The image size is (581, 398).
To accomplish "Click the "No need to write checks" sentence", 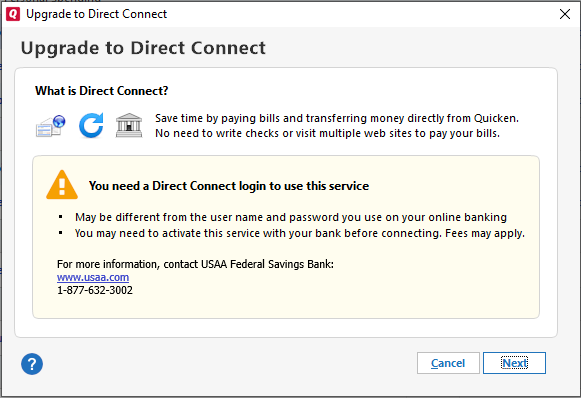I will coord(327,133).
